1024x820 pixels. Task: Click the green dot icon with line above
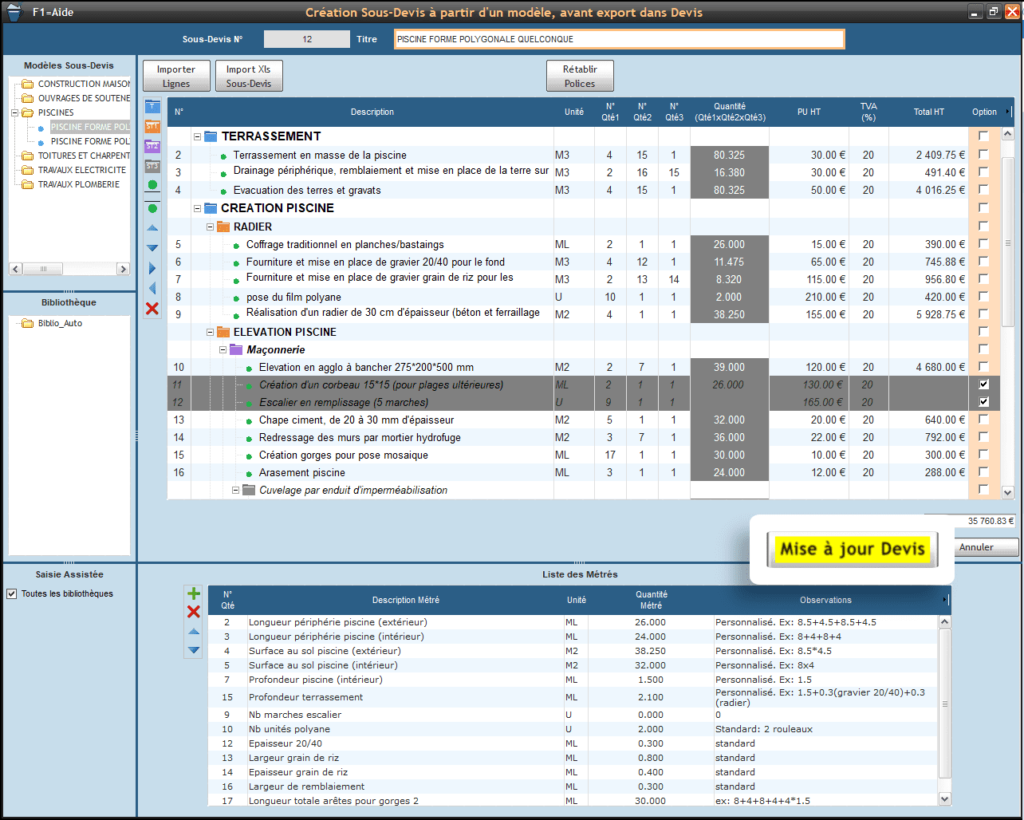152,208
